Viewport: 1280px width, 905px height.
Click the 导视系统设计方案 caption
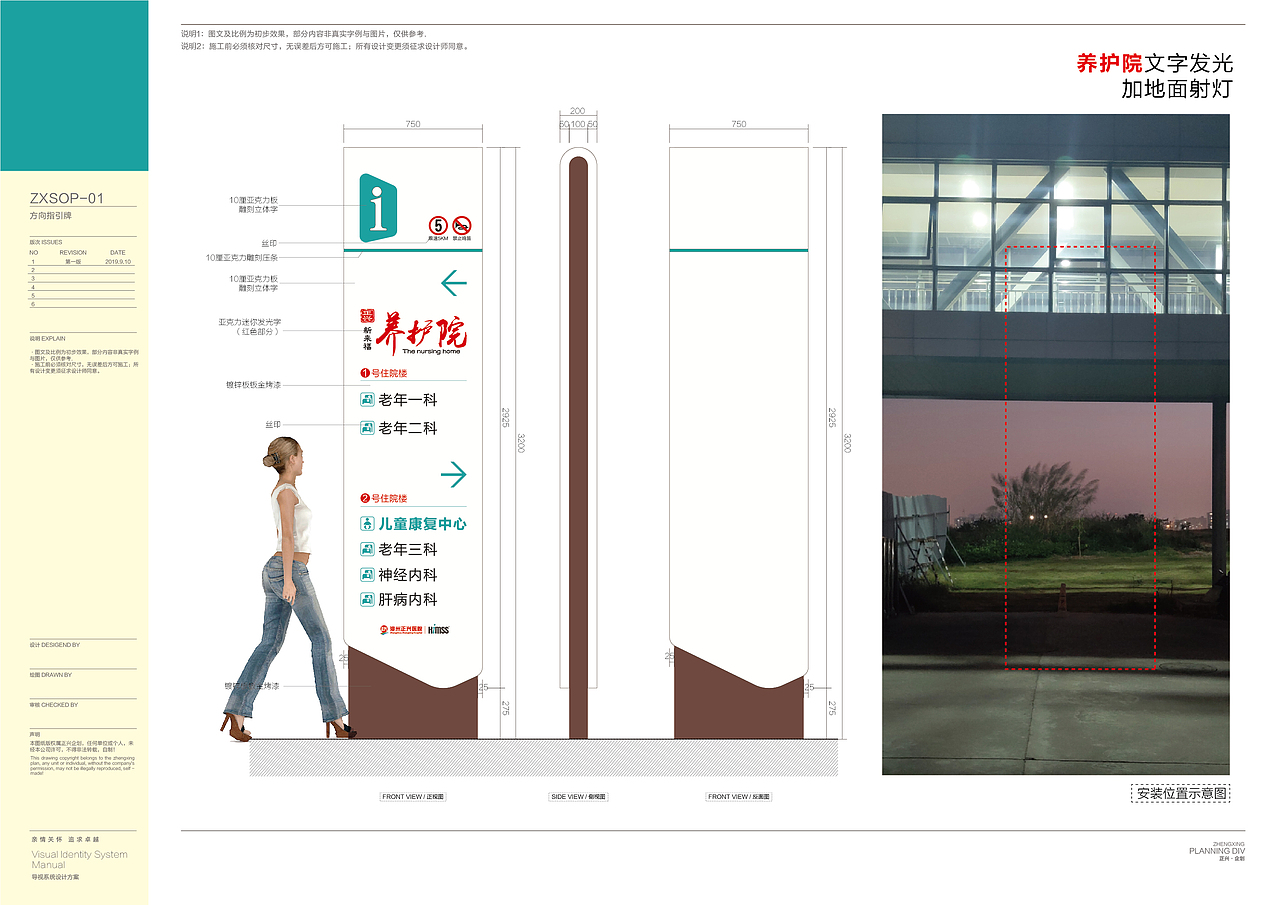(55, 877)
